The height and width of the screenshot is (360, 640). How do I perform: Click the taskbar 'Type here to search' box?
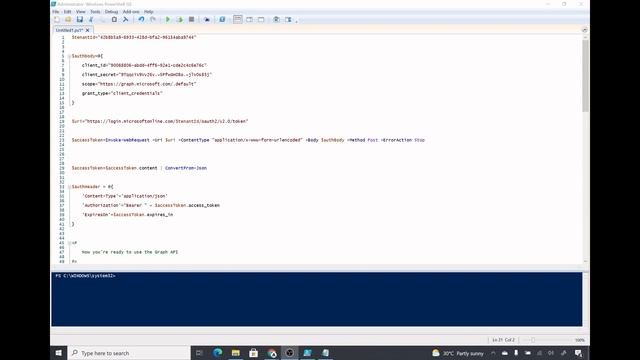click(129, 353)
